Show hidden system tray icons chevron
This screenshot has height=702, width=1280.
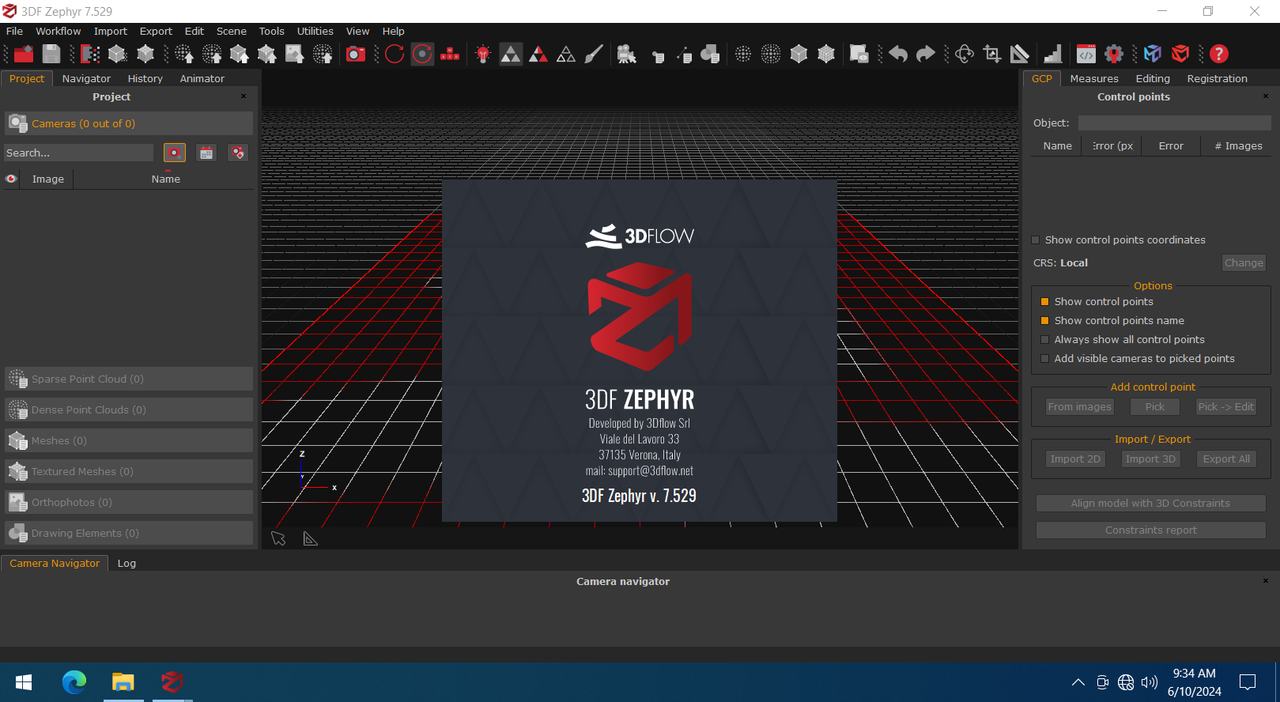1078,683
